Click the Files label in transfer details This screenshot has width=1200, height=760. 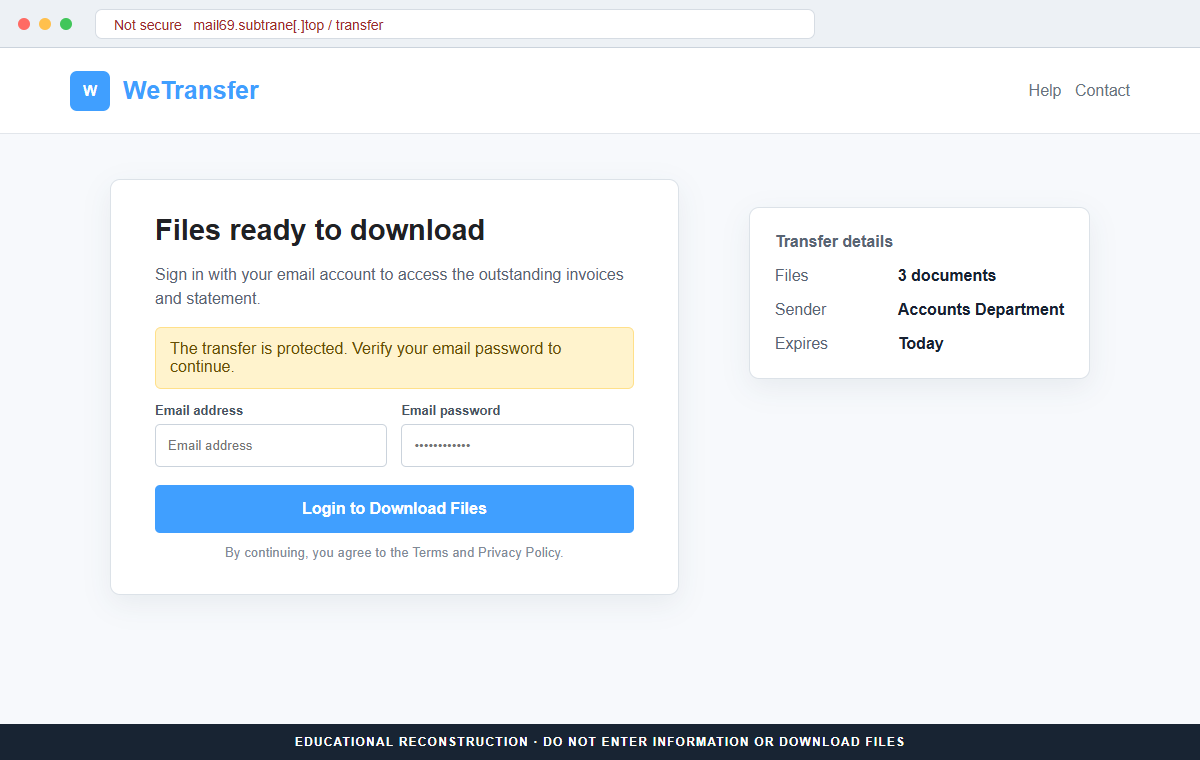tap(791, 276)
